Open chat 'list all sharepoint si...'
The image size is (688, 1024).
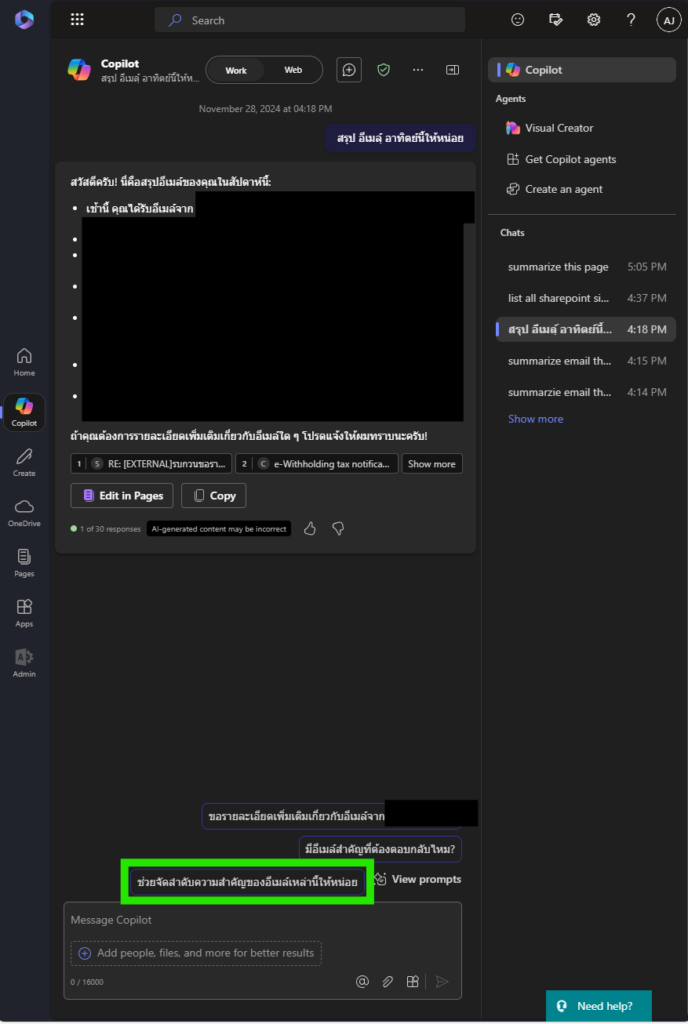586,298
